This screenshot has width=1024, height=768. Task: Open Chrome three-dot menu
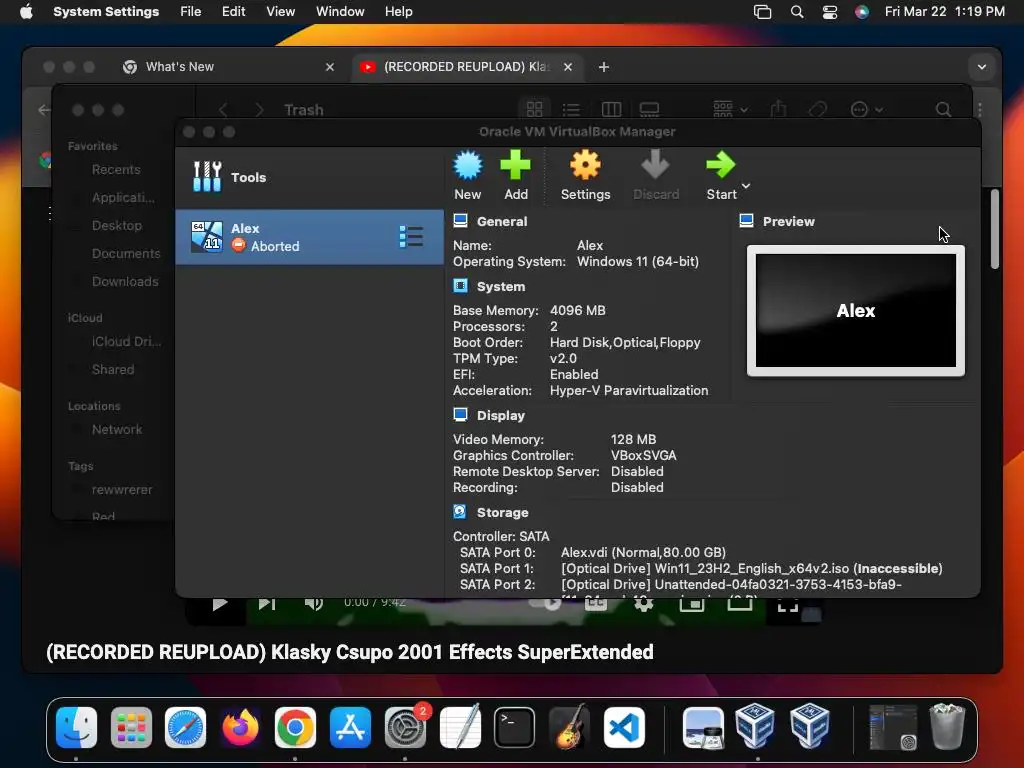[980, 110]
